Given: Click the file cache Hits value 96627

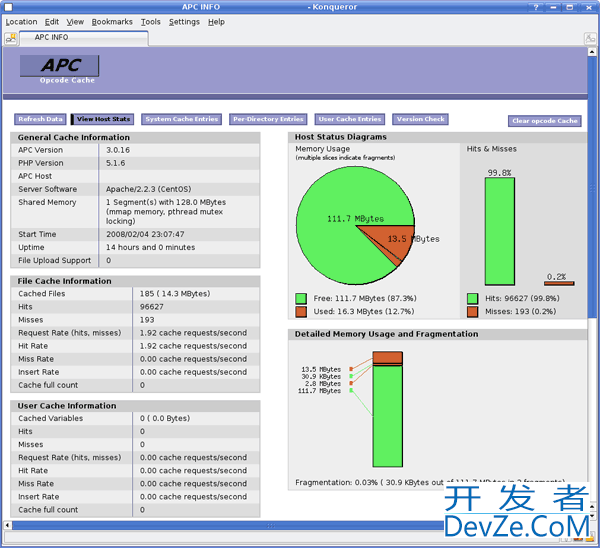Looking at the screenshot, I should pyautogui.click(x=152, y=307).
